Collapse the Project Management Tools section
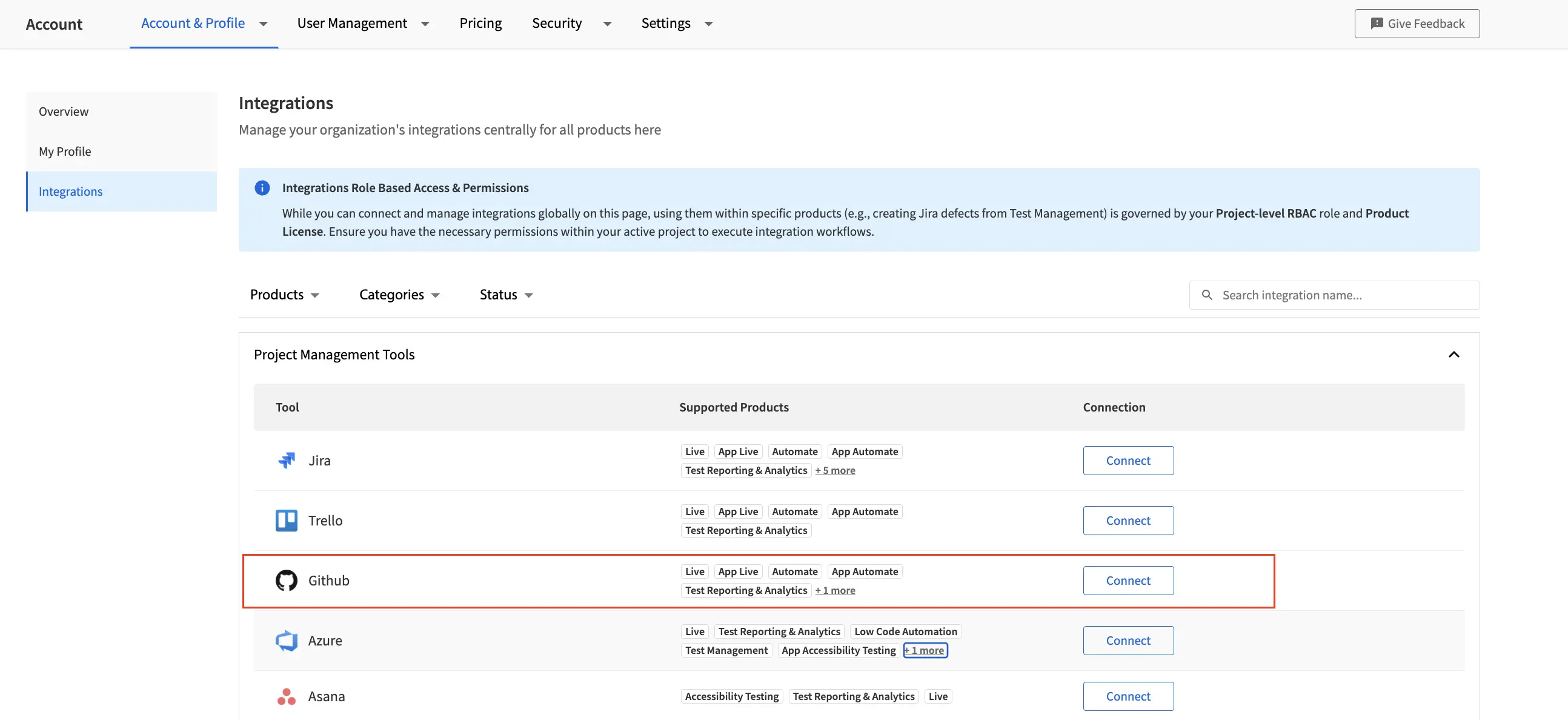 [1453, 355]
